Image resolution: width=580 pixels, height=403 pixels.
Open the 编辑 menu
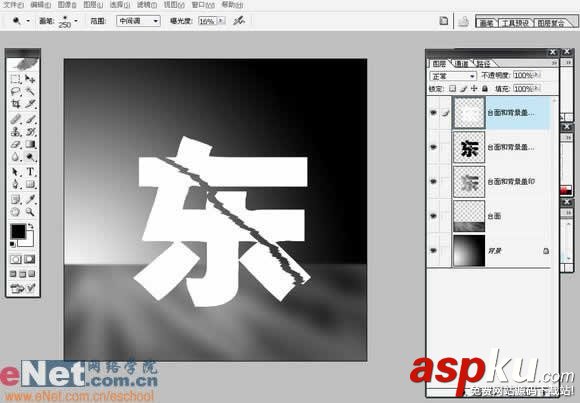tap(41, 5)
